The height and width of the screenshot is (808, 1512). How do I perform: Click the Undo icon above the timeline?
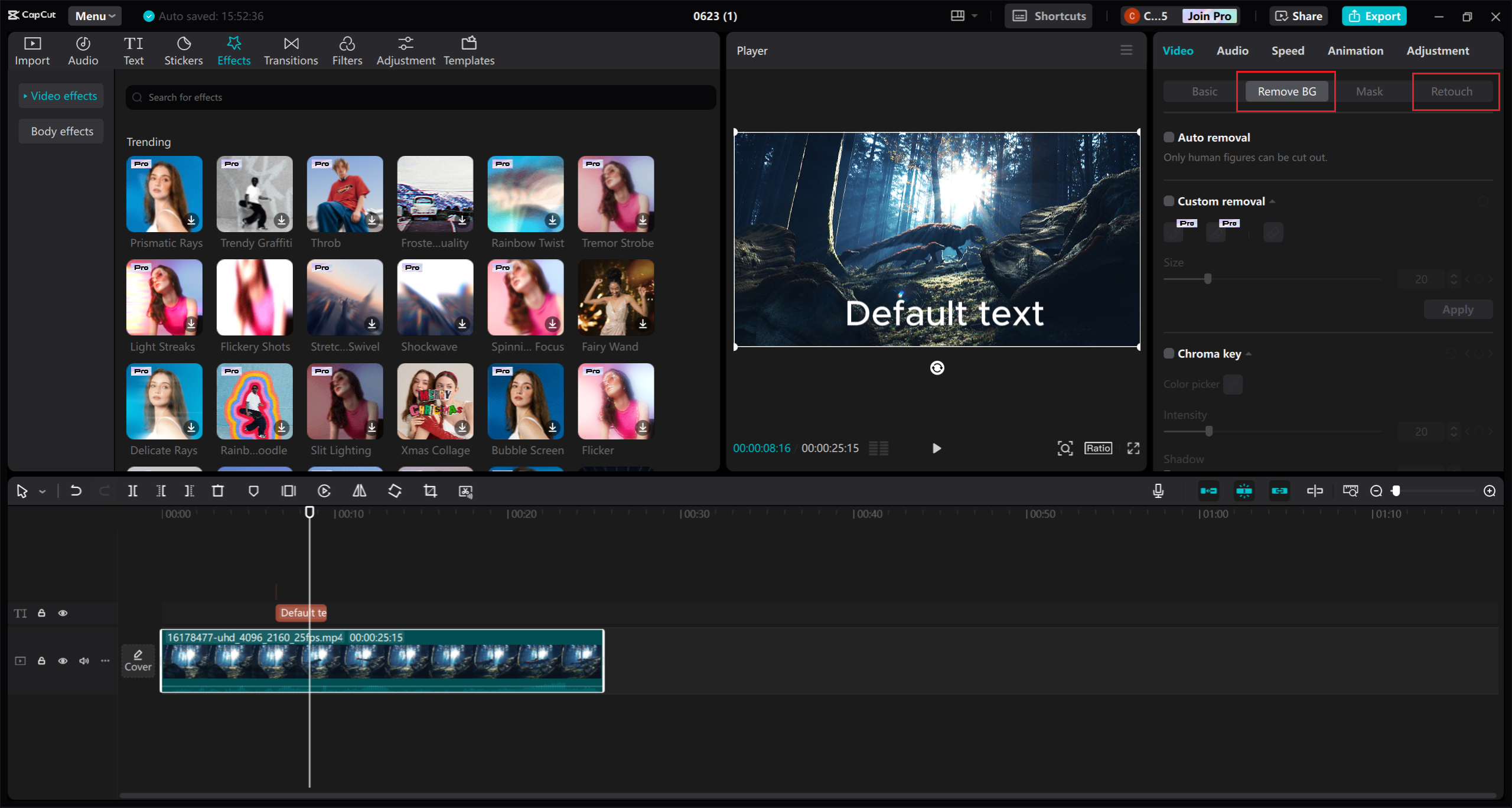coord(76,491)
